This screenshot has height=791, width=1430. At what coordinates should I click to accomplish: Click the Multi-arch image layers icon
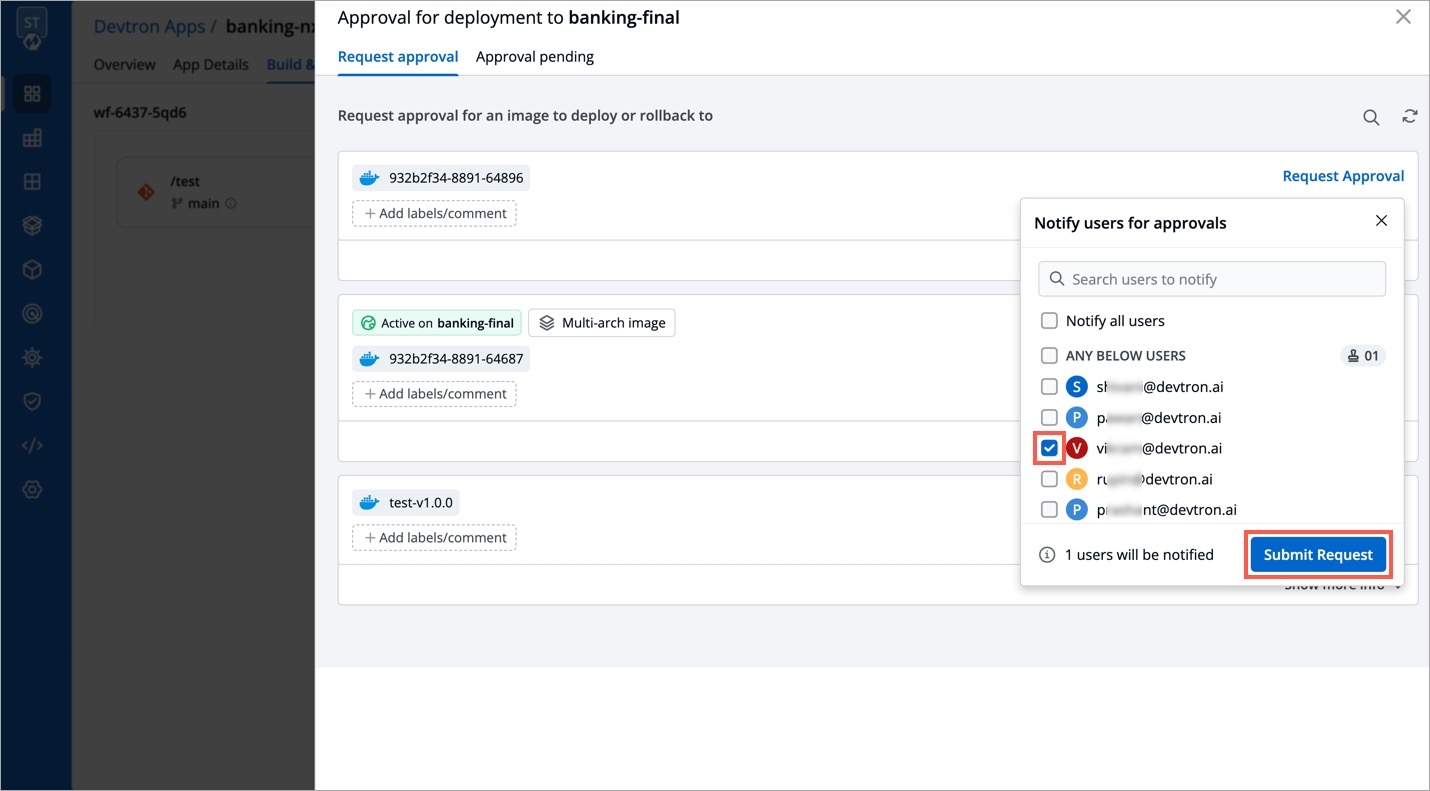(x=546, y=323)
